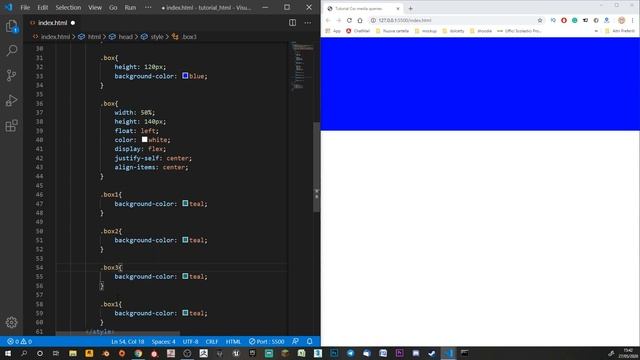The height and width of the screenshot is (360, 640).
Task: Open the Altri Preferiti bookmarks folder
Action: pyautogui.click(x=620, y=31)
